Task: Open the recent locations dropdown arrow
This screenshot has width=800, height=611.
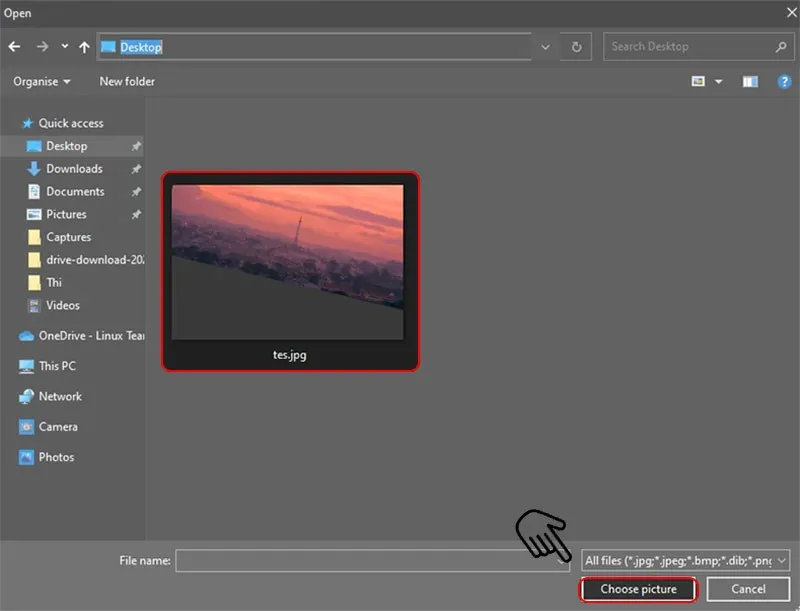Action: [65, 47]
